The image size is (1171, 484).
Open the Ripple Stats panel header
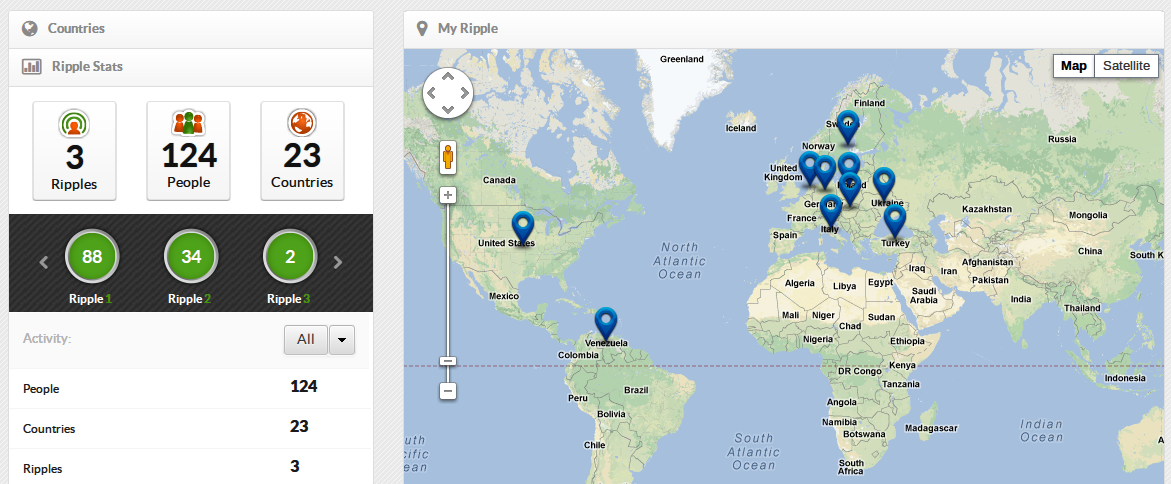pyautogui.click(x=191, y=66)
